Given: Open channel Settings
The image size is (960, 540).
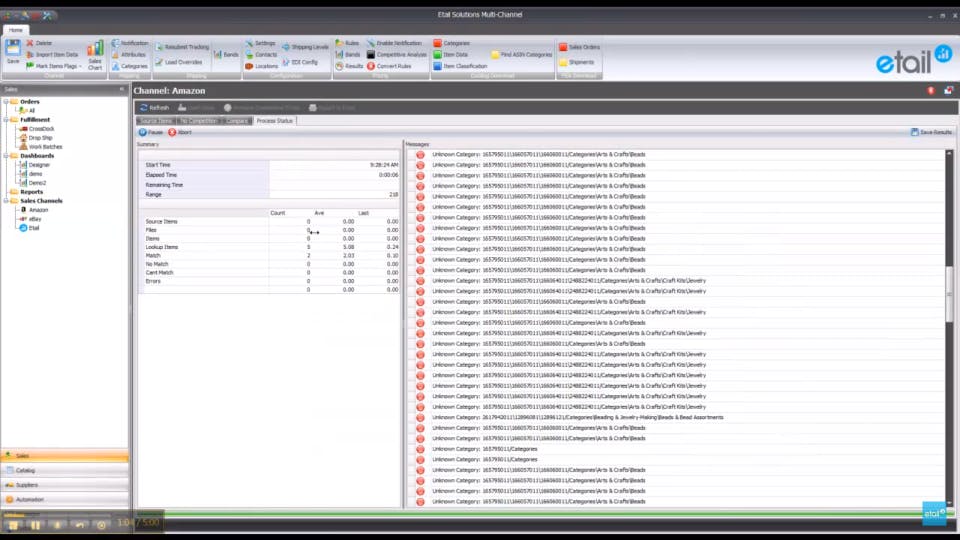Looking at the screenshot, I should point(260,43).
